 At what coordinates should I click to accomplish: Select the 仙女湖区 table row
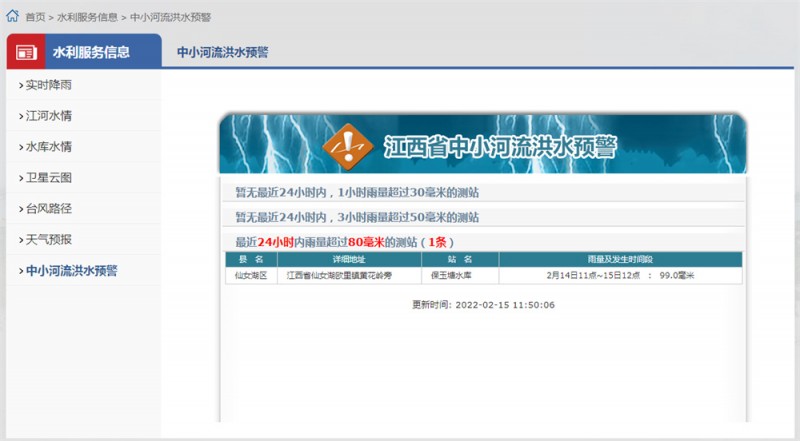[484, 276]
